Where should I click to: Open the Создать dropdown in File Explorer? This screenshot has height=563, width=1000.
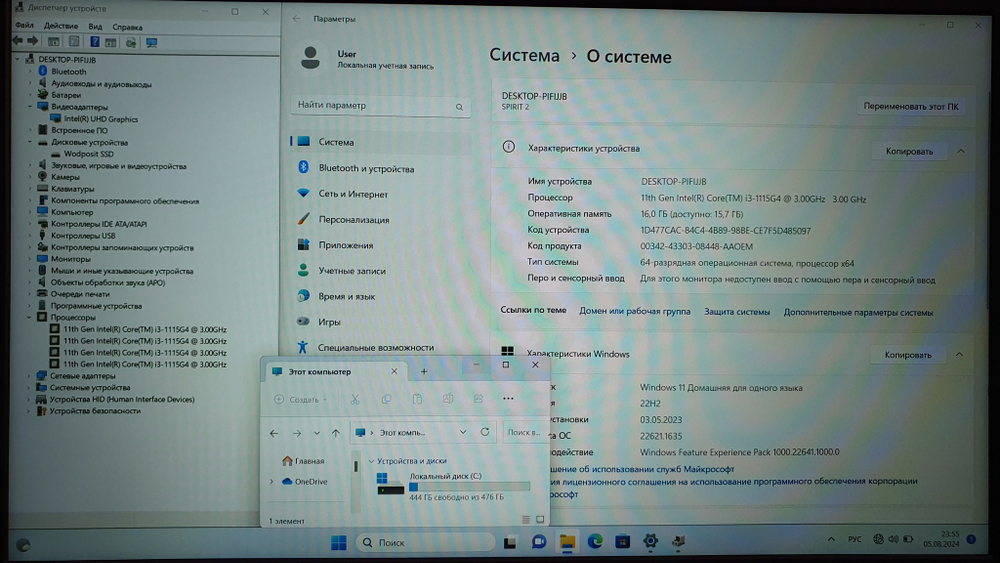point(300,399)
